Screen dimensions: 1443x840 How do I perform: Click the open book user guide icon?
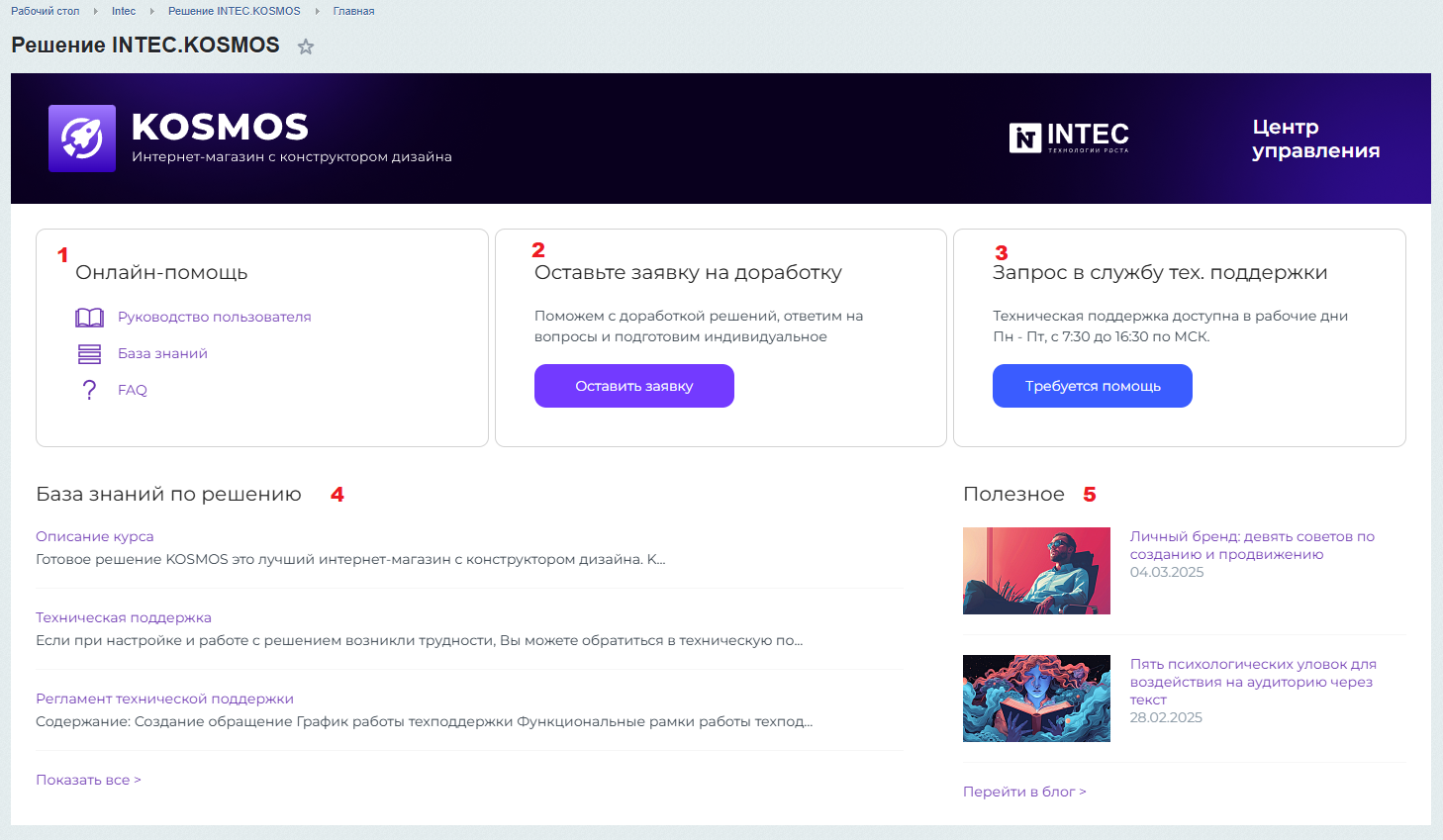point(89,318)
